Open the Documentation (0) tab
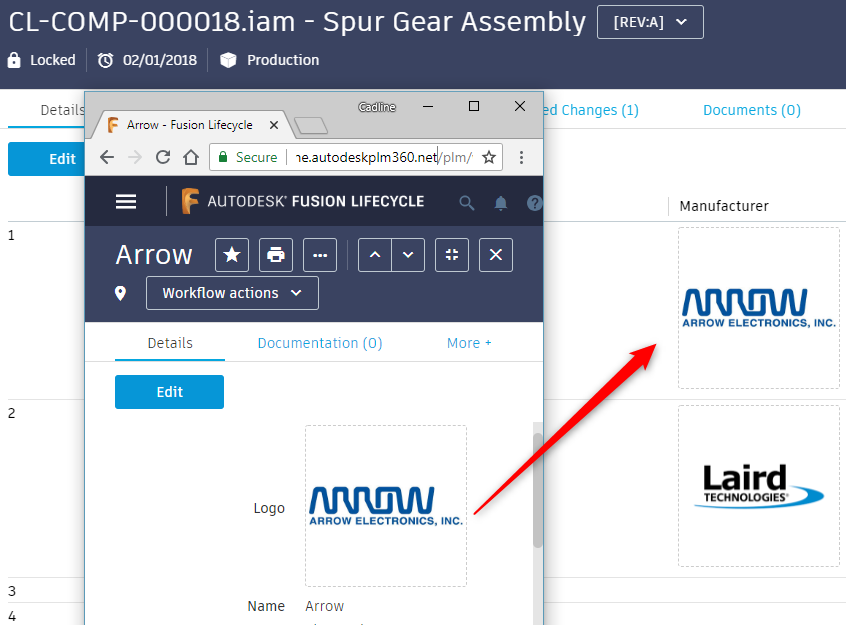Viewport: 846px width, 625px height. pos(320,343)
